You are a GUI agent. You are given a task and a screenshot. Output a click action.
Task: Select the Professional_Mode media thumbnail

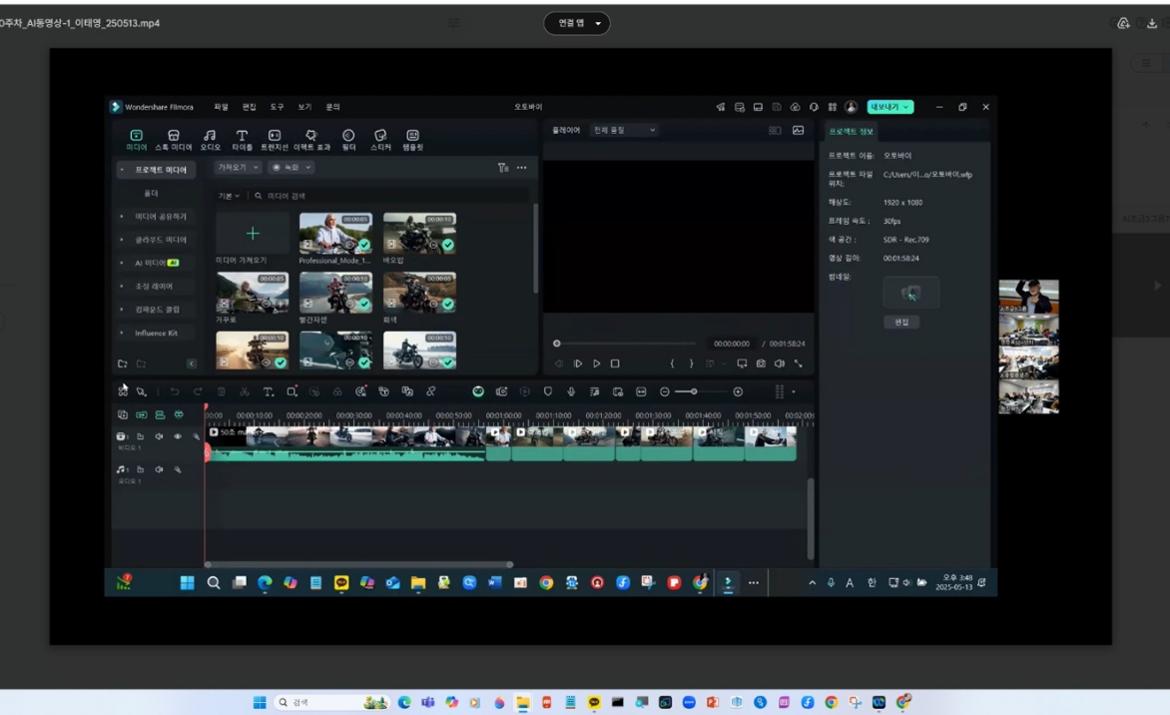point(335,233)
